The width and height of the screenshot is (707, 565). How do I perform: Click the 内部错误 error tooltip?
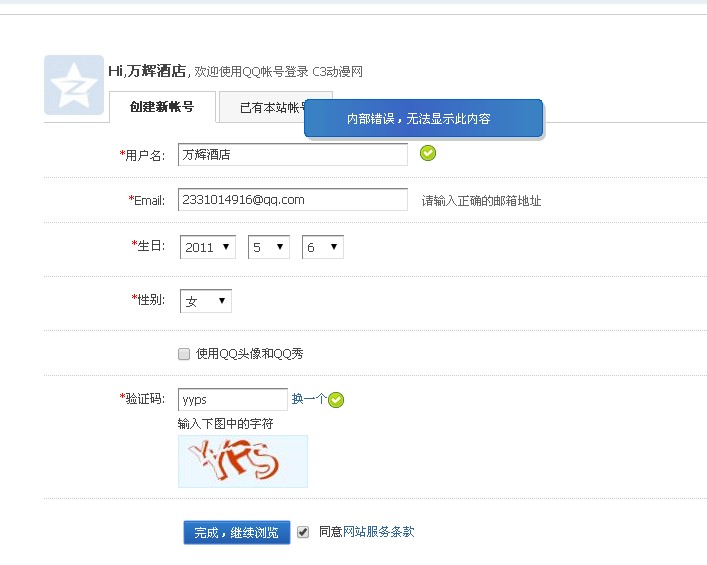click(423, 118)
